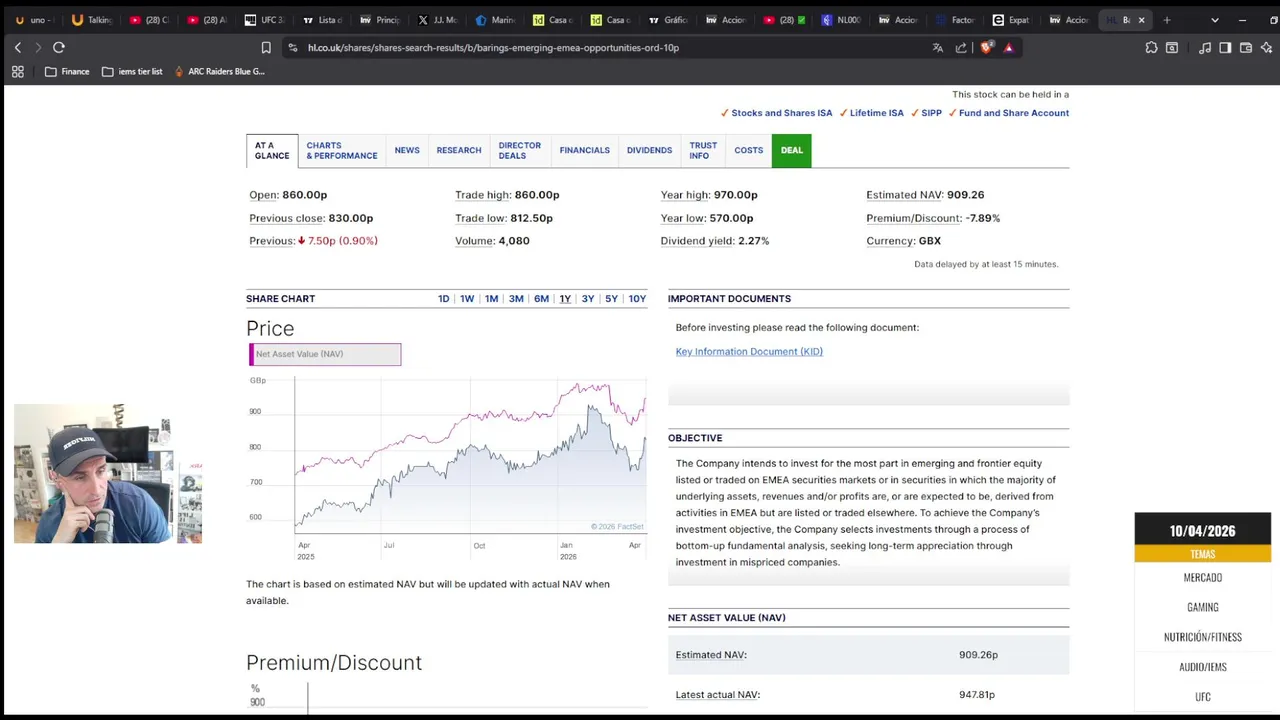Open the Brave Wallet icon

click(x=1246, y=47)
